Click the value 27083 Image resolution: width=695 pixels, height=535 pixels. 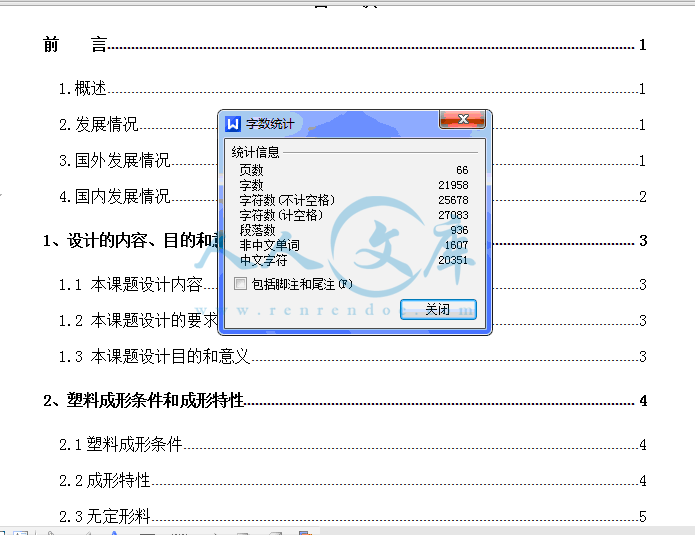pyautogui.click(x=453, y=215)
